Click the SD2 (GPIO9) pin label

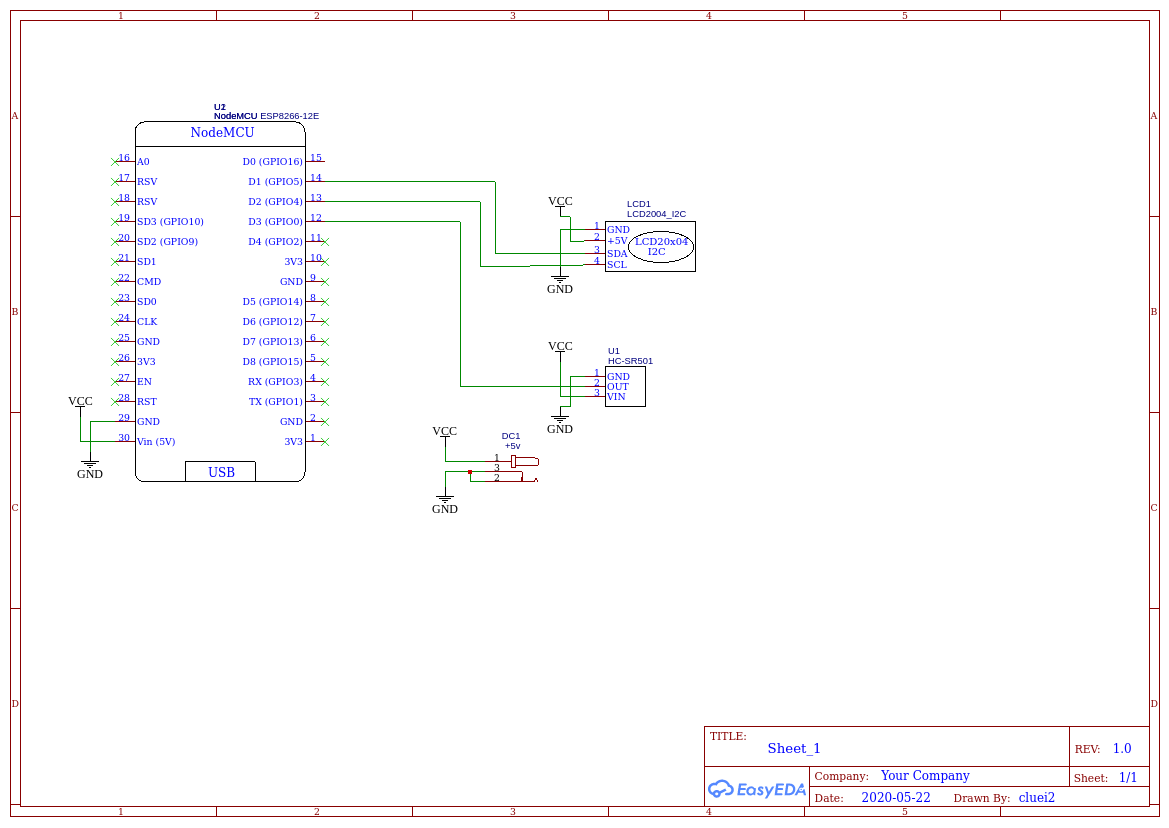(x=167, y=242)
